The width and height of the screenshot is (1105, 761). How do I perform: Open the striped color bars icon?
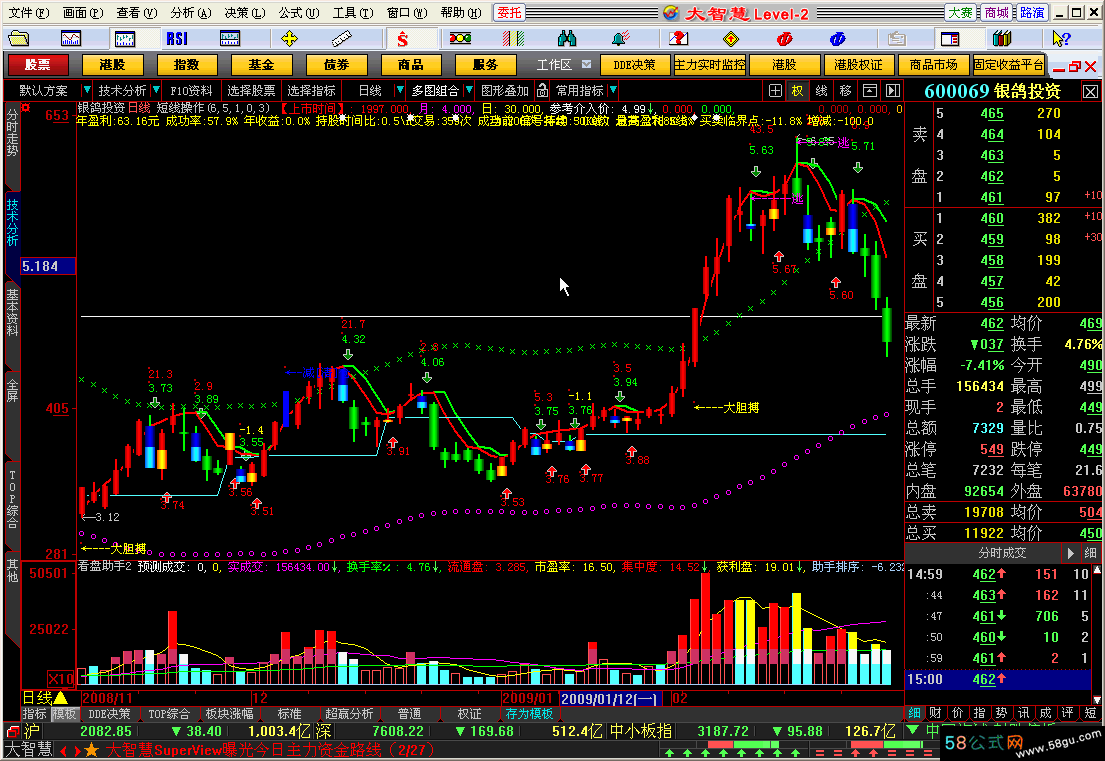pyautogui.click(x=514, y=38)
